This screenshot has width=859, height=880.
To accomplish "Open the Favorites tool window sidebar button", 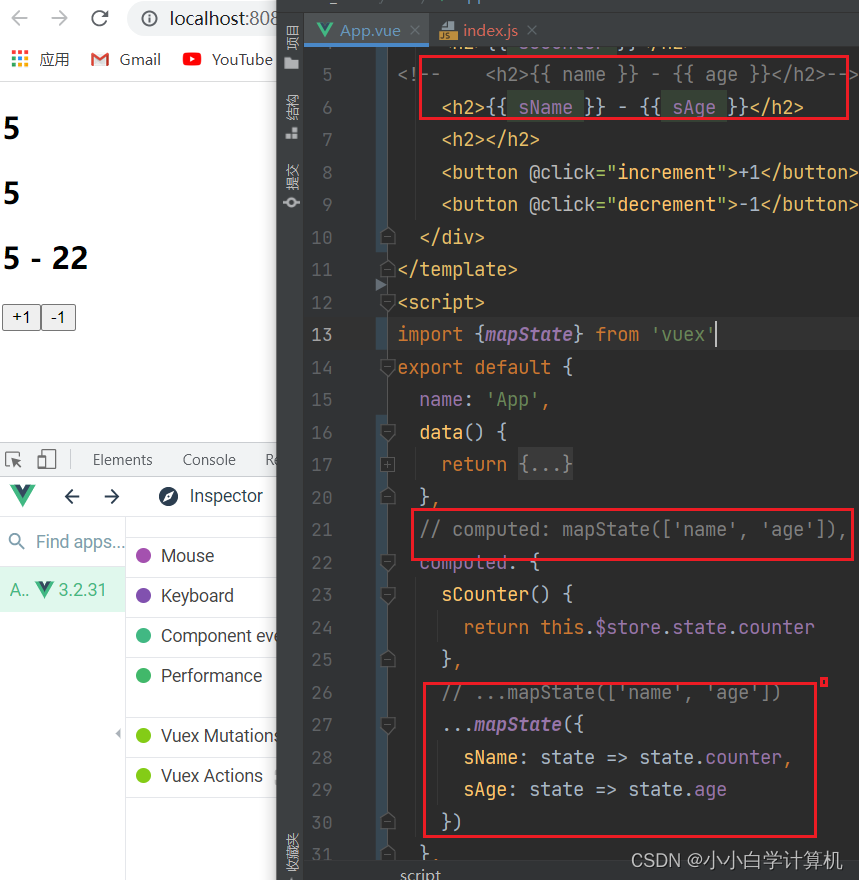I will (292, 853).
